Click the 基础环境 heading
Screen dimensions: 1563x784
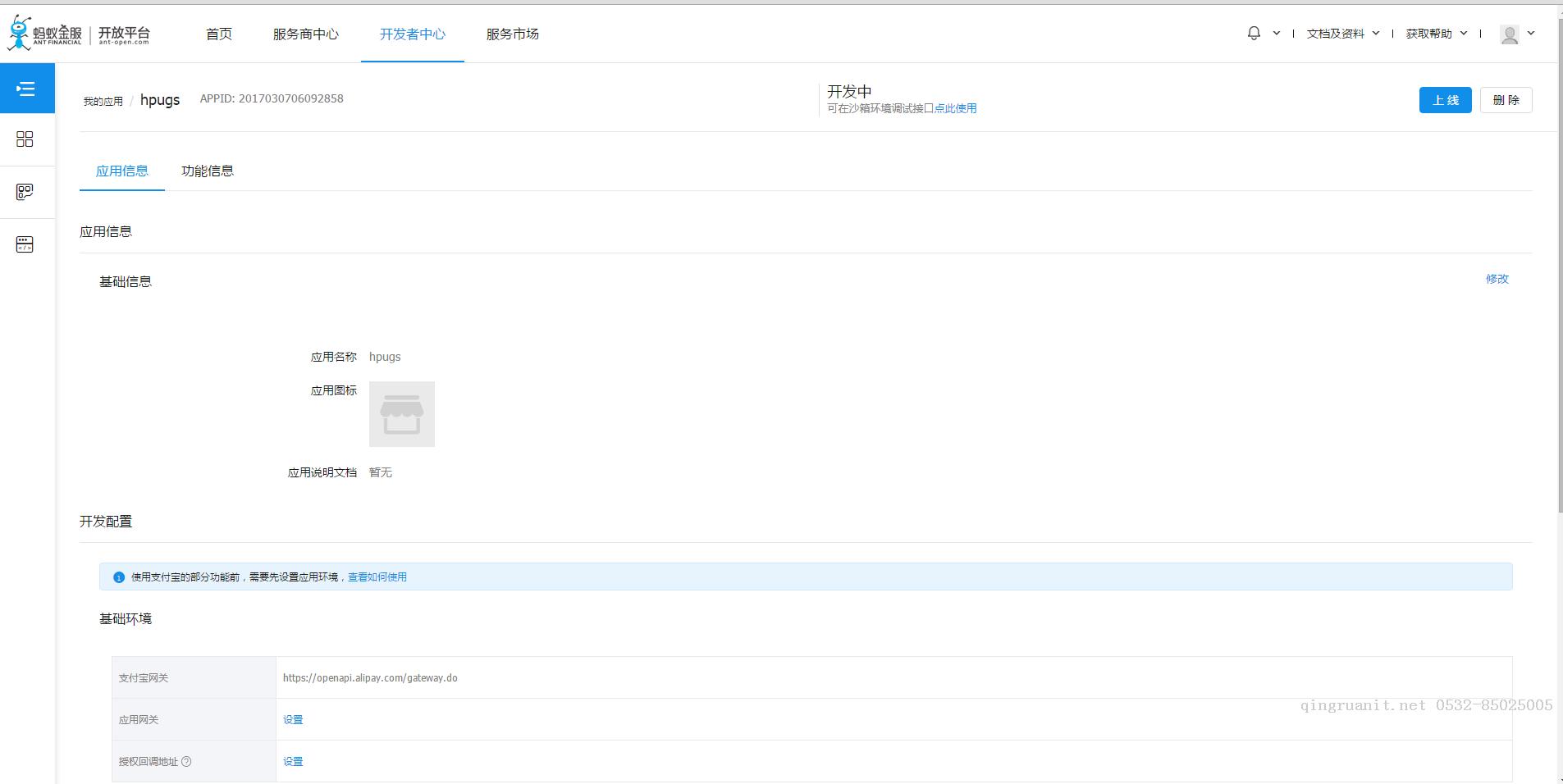pos(126,618)
